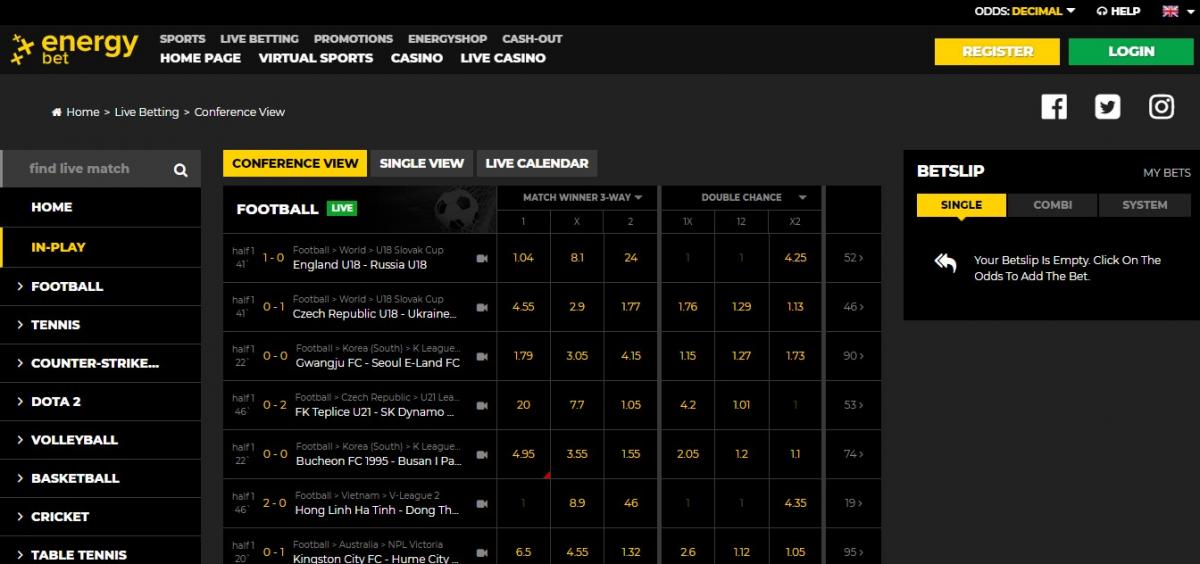Open live stream for Hong Linh Ha Tinh match
This screenshot has height=564, width=1200.
pos(482,503)
